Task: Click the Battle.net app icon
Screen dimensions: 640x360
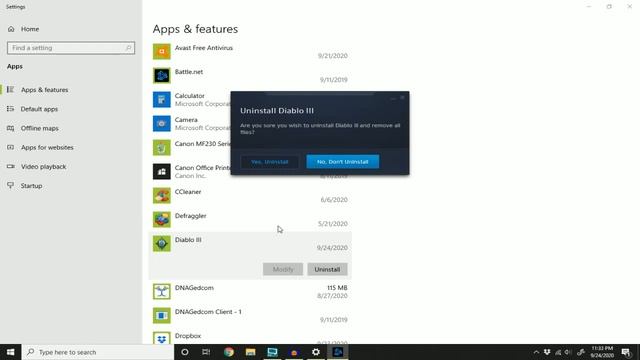Action: [162, 76]
